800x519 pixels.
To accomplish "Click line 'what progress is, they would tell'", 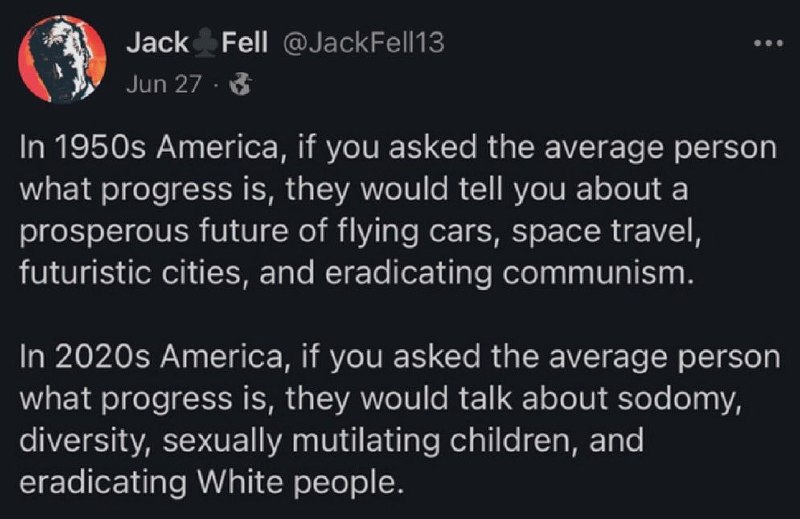I will (x=354, y=190).
